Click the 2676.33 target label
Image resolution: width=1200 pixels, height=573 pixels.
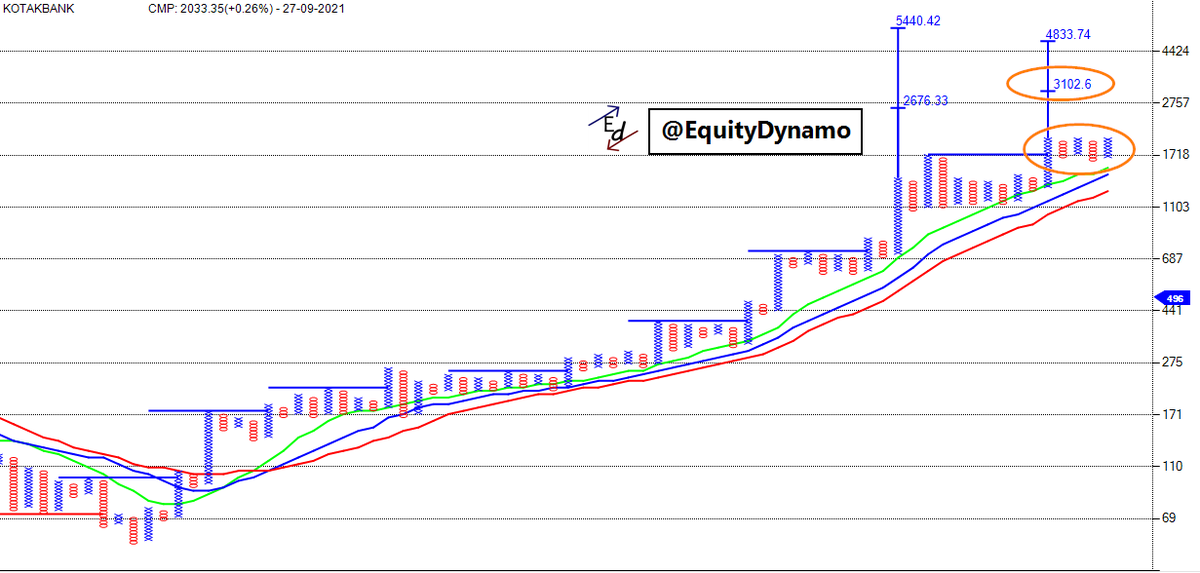(925, 100)
